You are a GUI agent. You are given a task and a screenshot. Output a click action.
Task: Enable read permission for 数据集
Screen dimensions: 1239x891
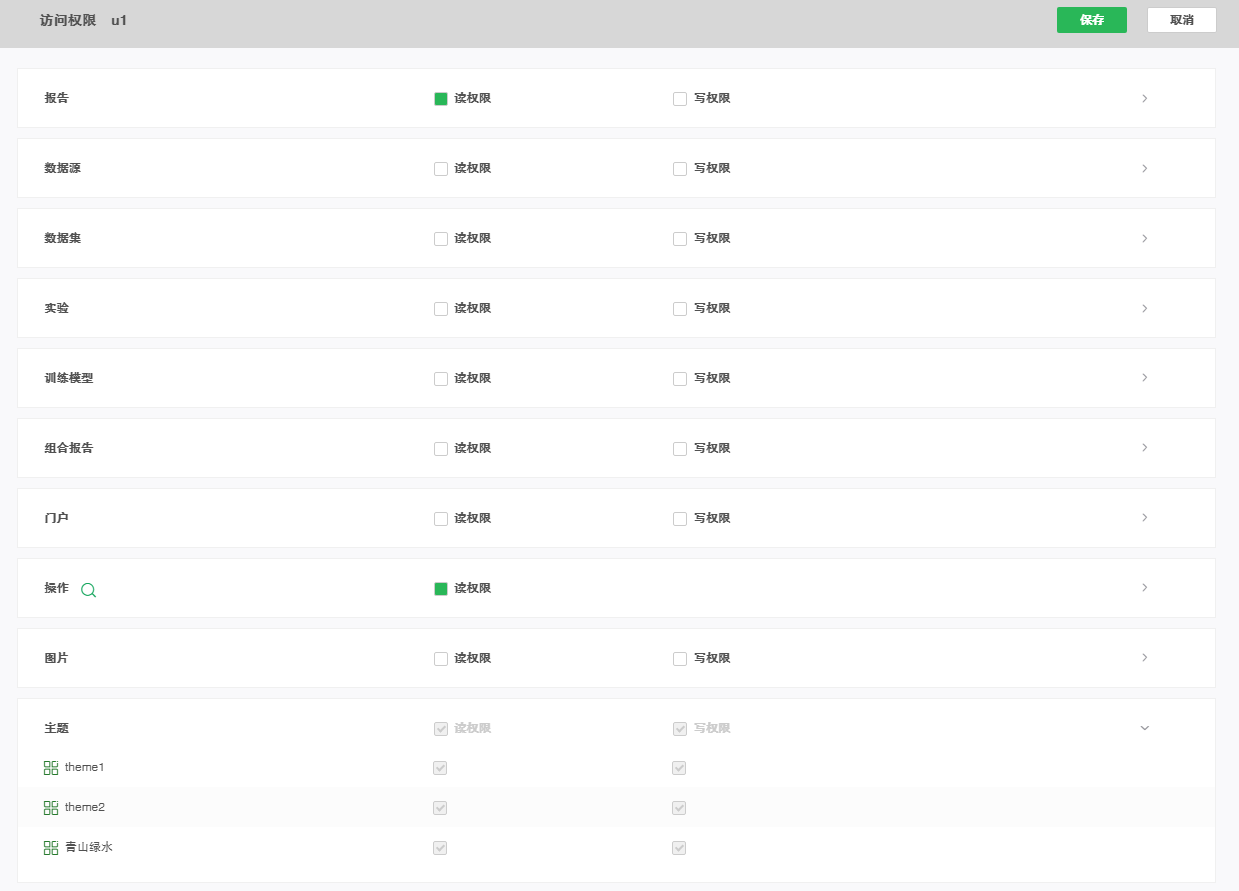pyautogui.click(x=441, y=239)
